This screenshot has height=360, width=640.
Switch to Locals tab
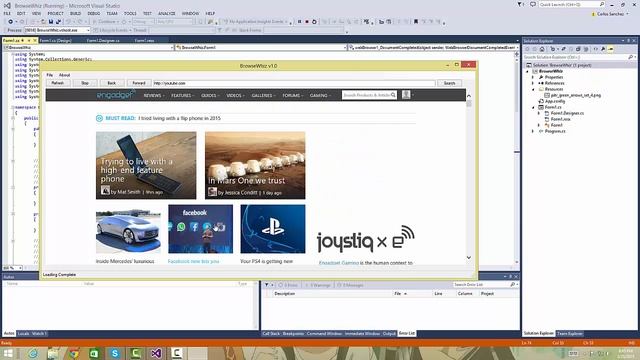[23, 333]
